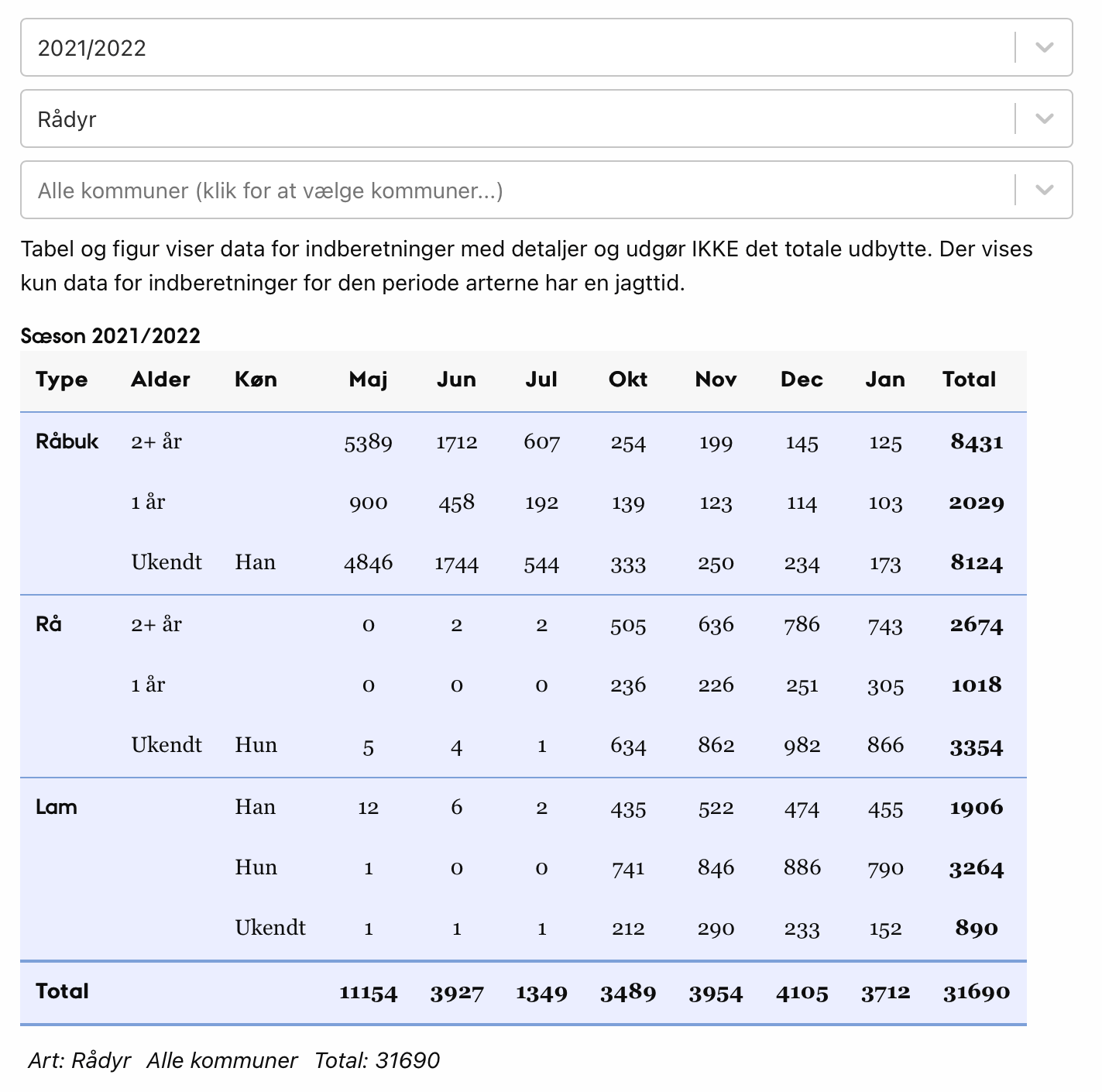
Task: Click the Sæson 2021/2022 table heading
Action: pos(111,336)
